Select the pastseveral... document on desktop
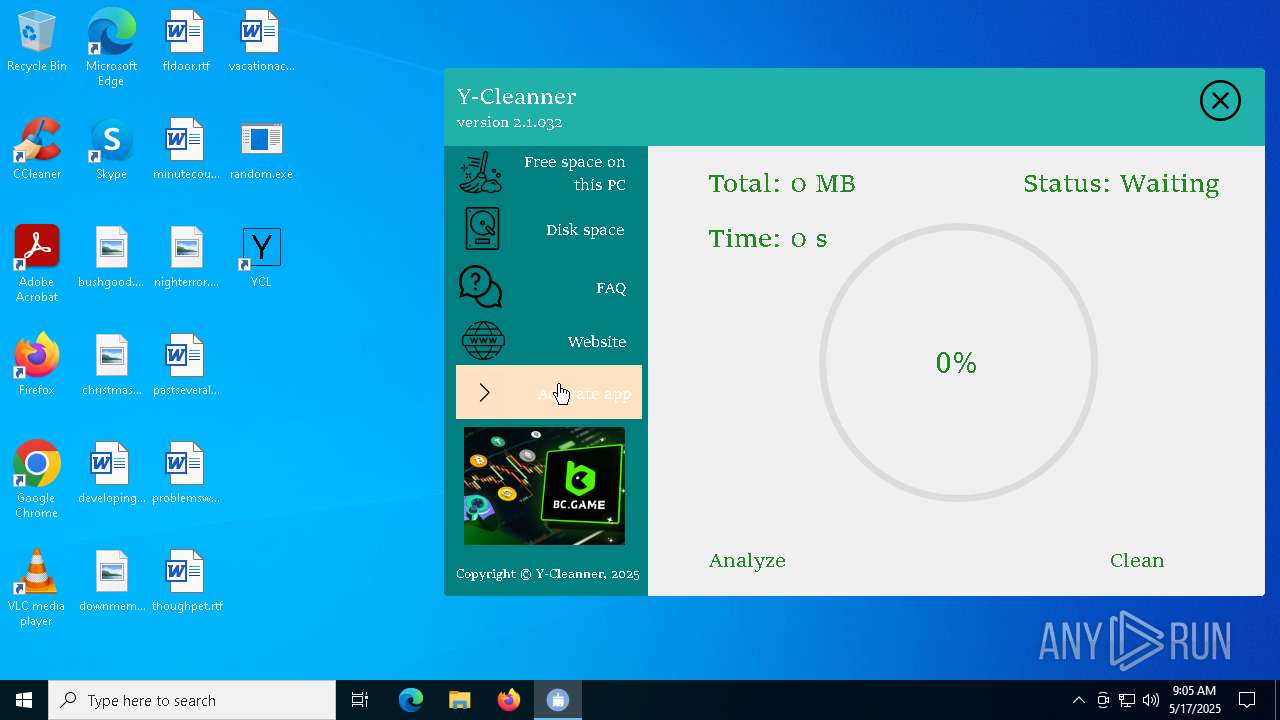Image resolution: width=1280 pixels, height=720 pixels. [x=186, y=366]
